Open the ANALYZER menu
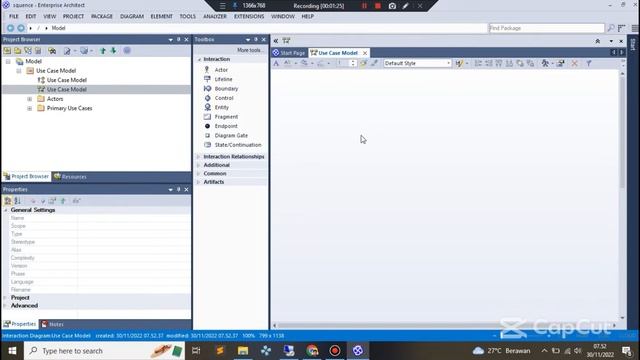The width and height of the screenshot is (640, 360). click(x=215, y=16)
